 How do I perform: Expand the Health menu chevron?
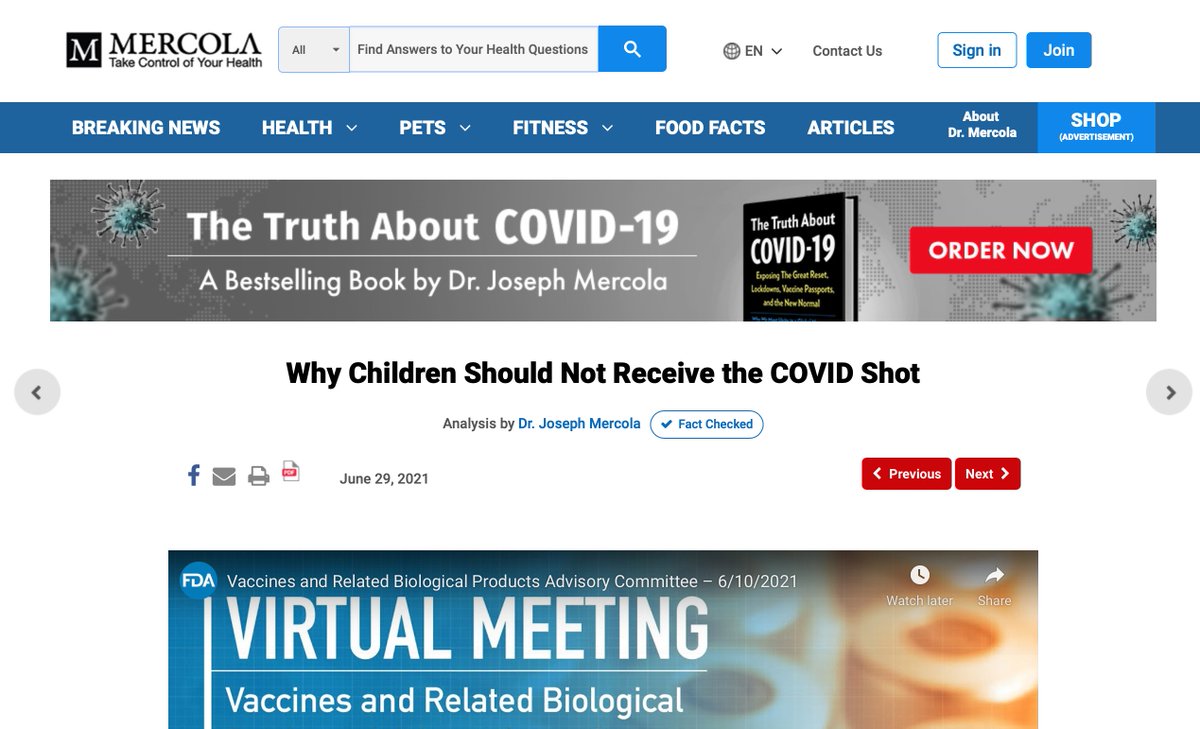pos(351,128)
